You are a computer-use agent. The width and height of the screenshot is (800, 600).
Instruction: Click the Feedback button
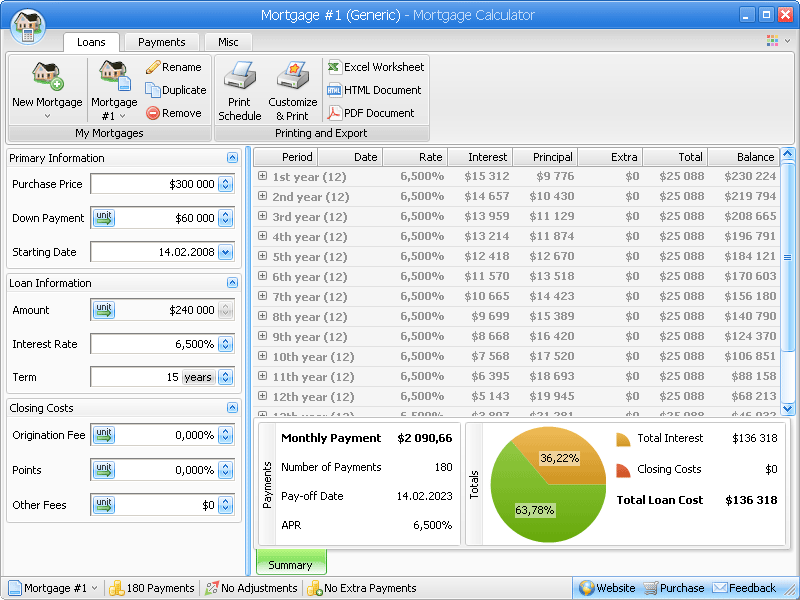(x=744, y=588)
